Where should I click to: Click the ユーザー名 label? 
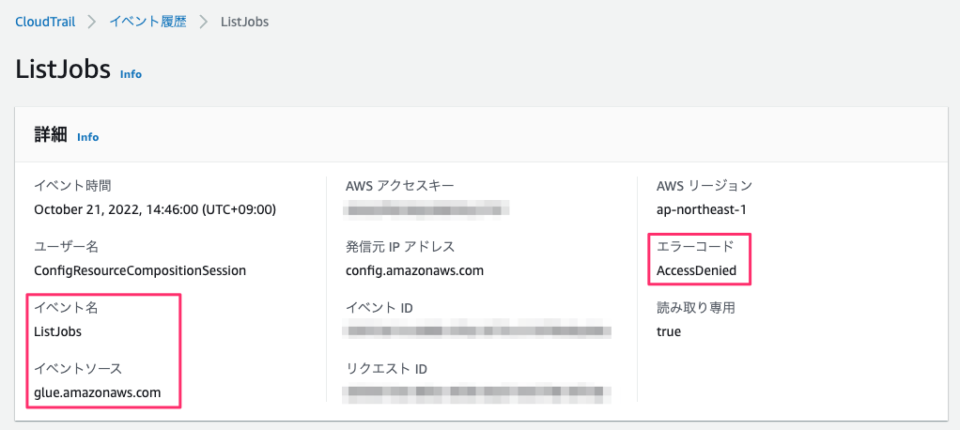[66, 247]
